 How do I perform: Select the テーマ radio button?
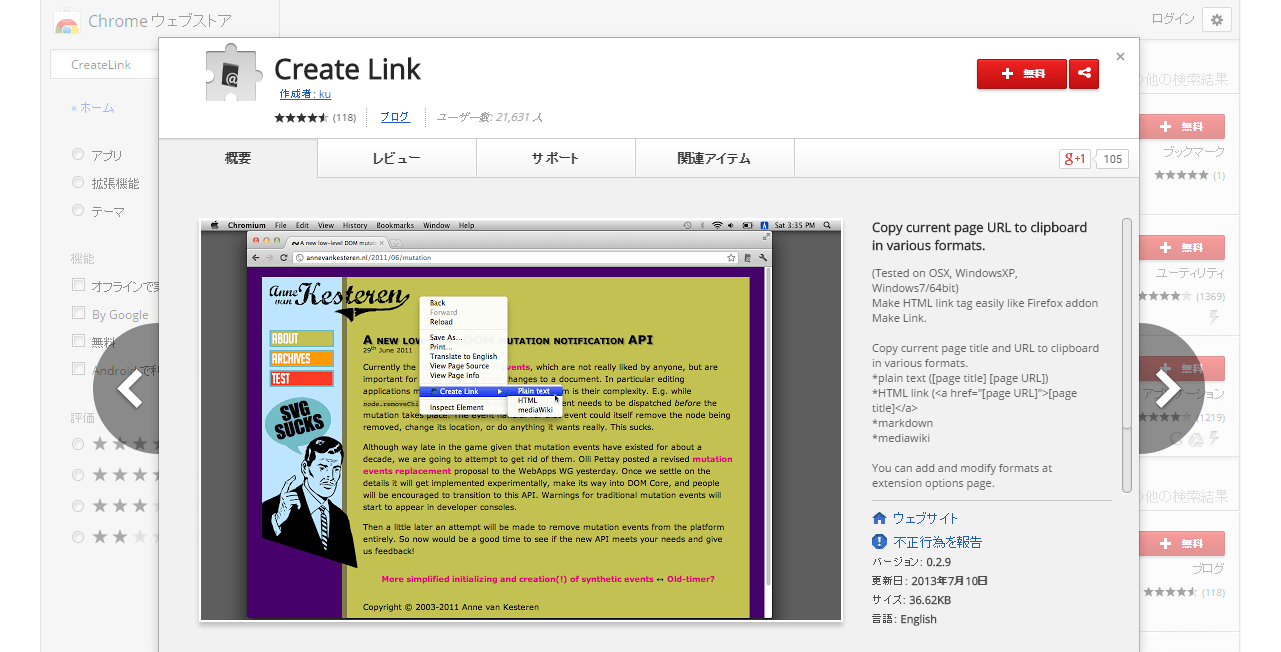click(x=78, y=211)
